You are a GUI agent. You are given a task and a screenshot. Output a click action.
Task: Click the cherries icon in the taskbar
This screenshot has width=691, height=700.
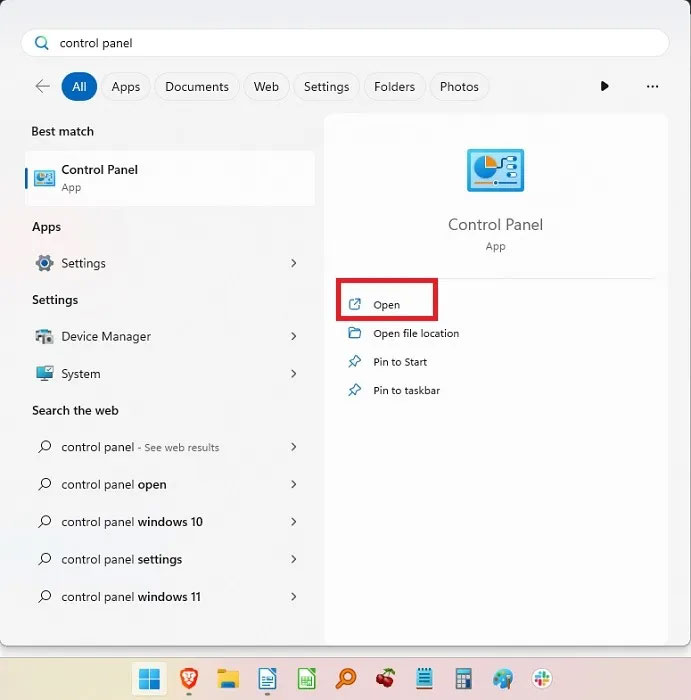(385, 679)
